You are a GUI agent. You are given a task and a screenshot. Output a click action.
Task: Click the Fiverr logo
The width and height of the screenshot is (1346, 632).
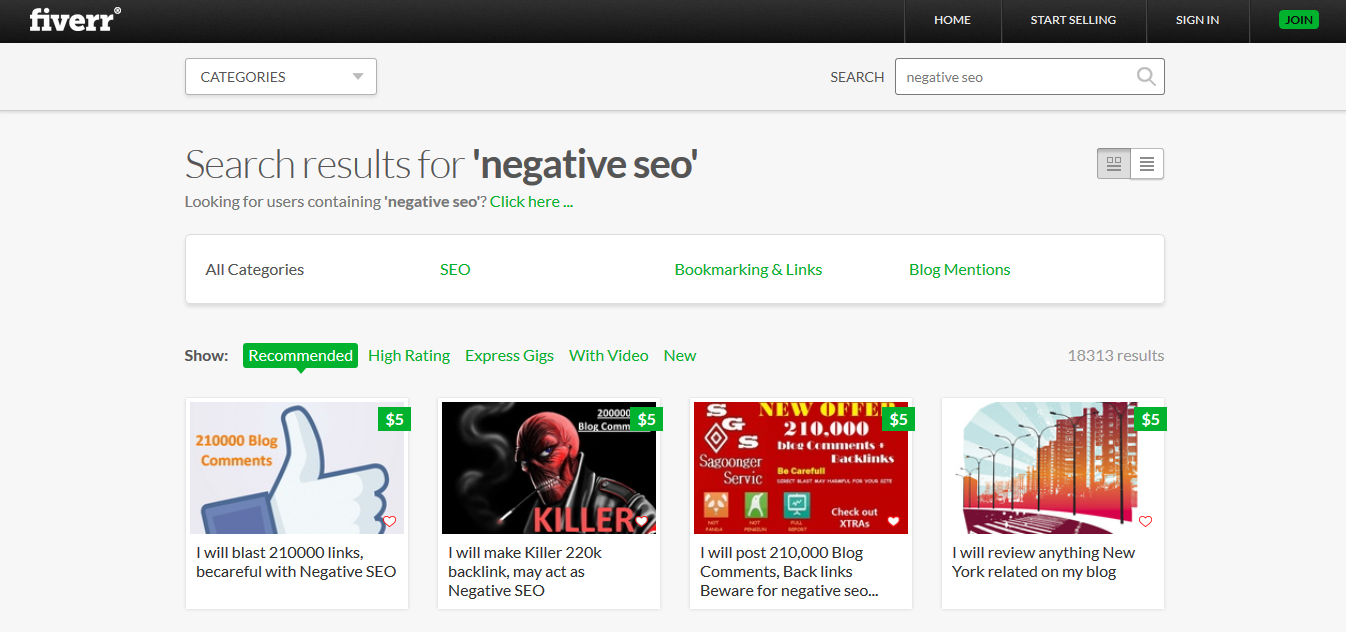point(75,20)
